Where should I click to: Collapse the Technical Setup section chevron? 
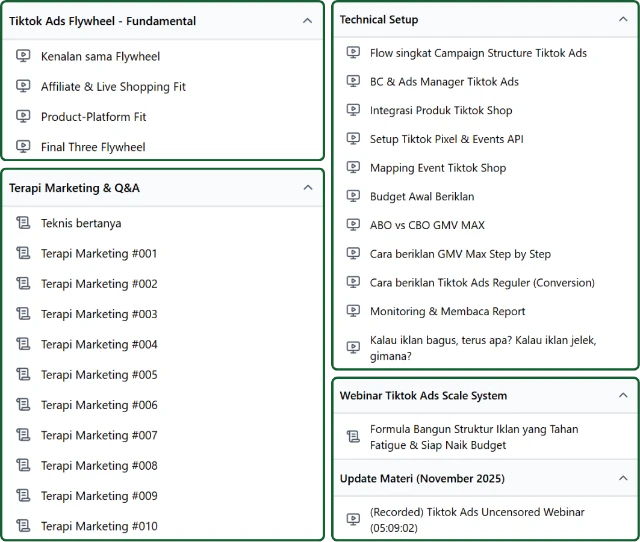pyautogui.click(x=624, y=19)
